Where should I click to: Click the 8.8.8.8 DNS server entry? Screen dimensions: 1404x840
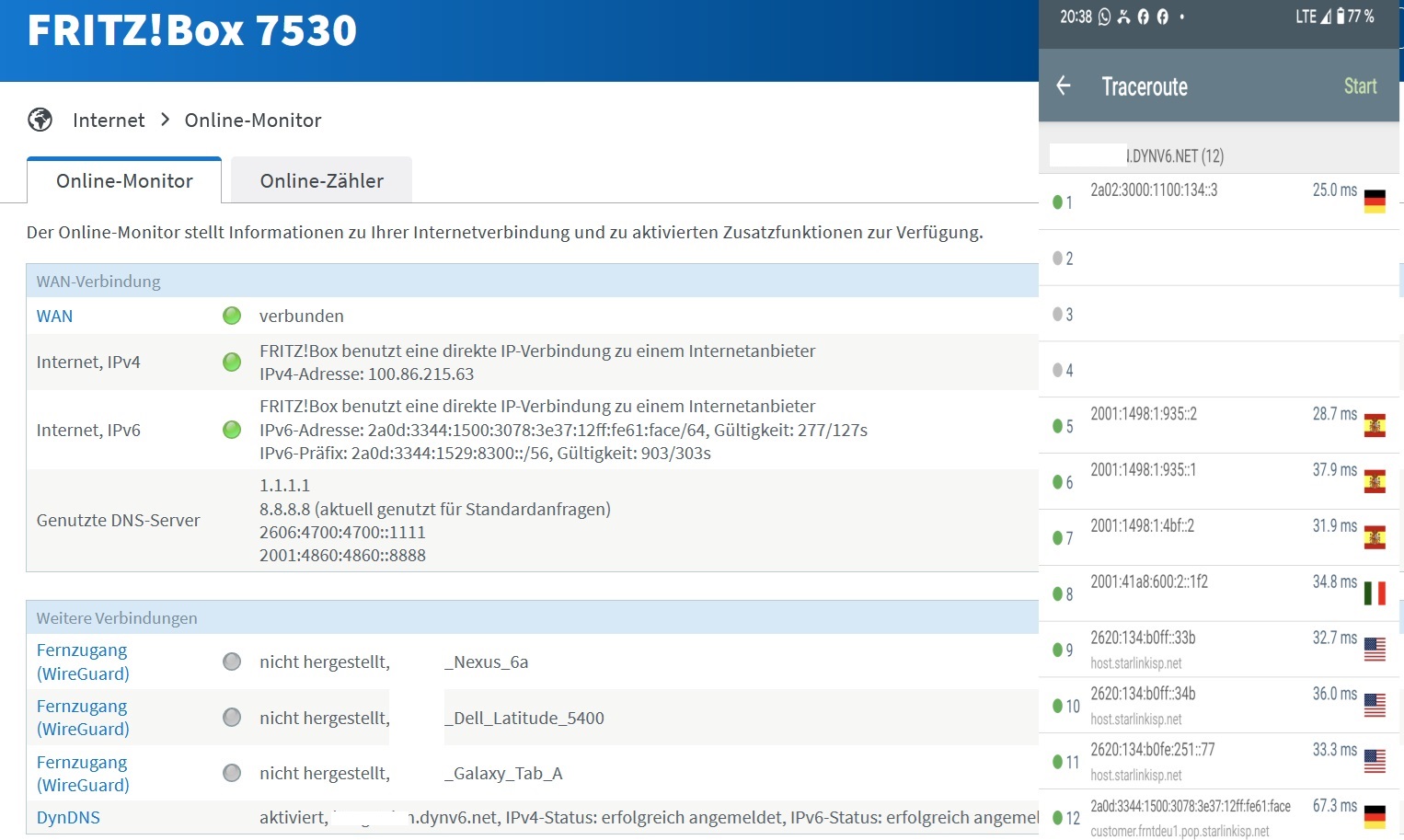click(435, 509)
